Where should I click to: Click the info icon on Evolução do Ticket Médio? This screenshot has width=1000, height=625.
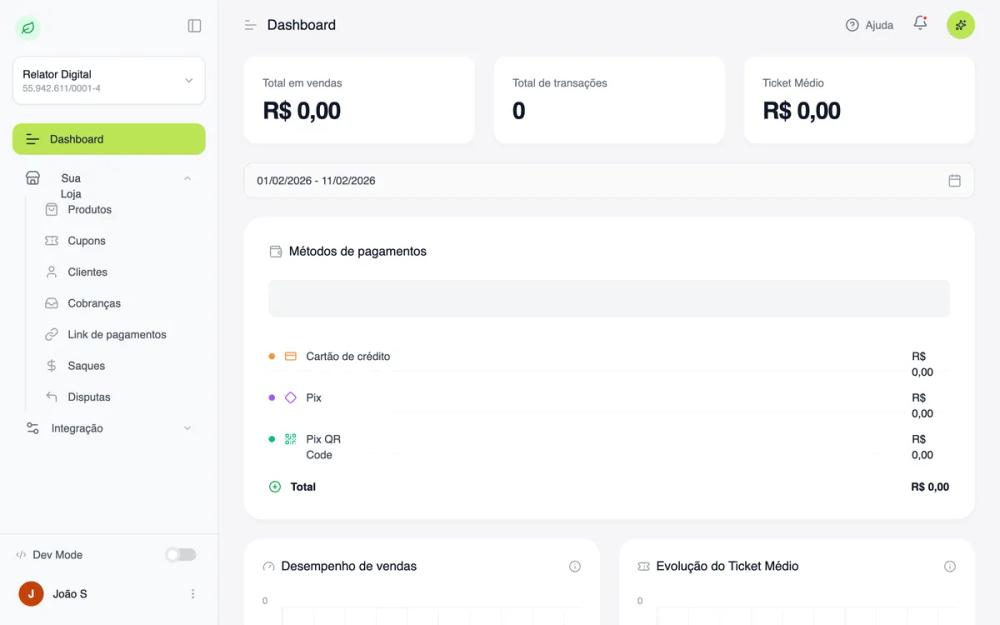coord(949,565)
